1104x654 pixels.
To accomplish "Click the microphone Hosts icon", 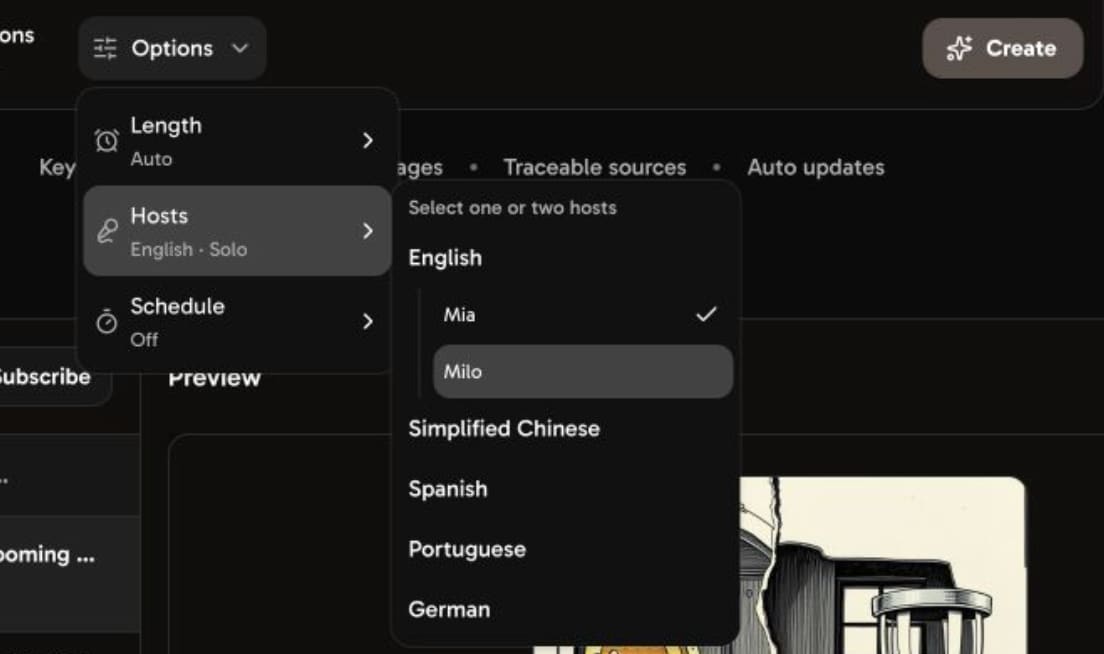I will (x=107, y=231).
